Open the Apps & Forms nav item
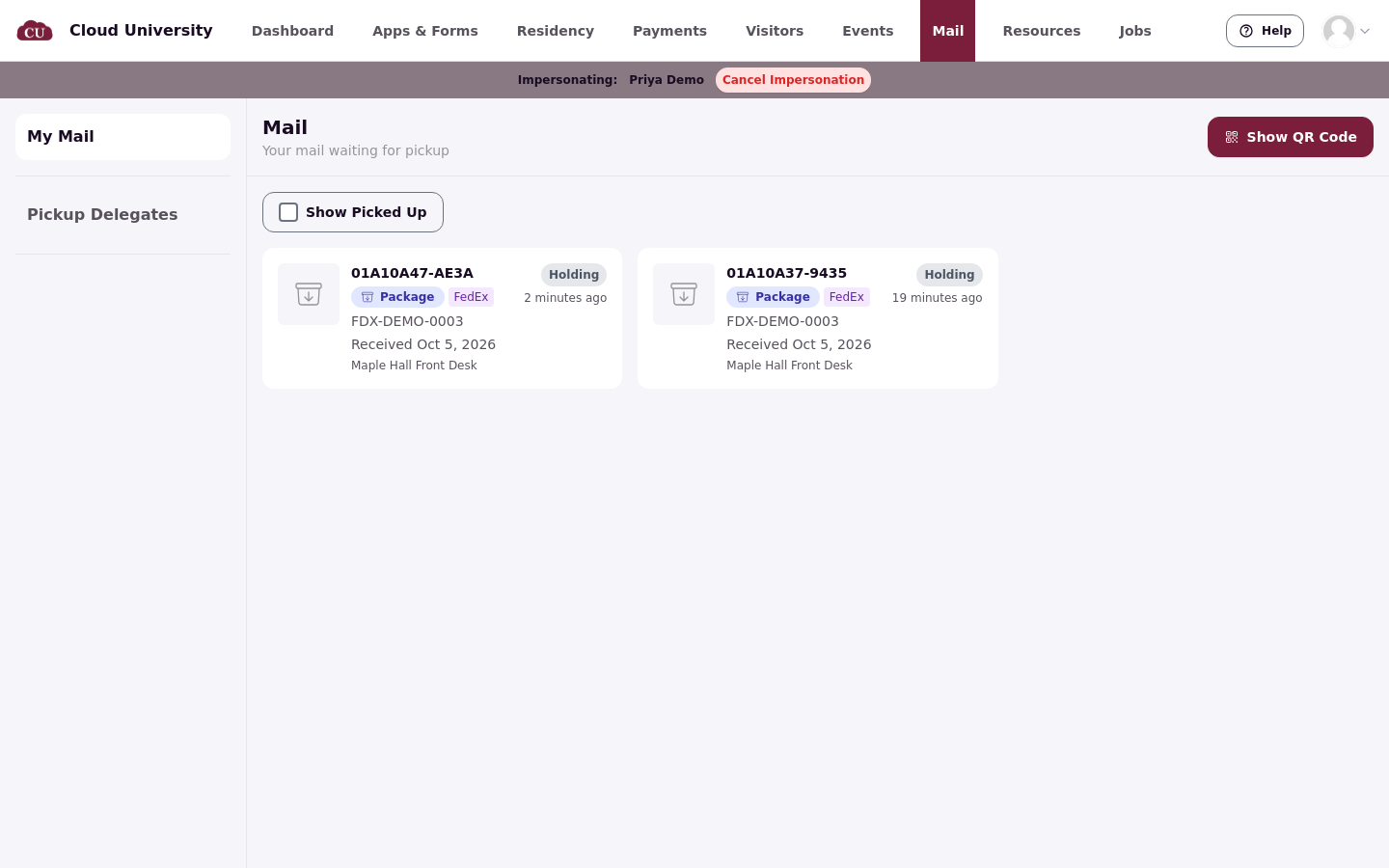 [x=425, y=31]
